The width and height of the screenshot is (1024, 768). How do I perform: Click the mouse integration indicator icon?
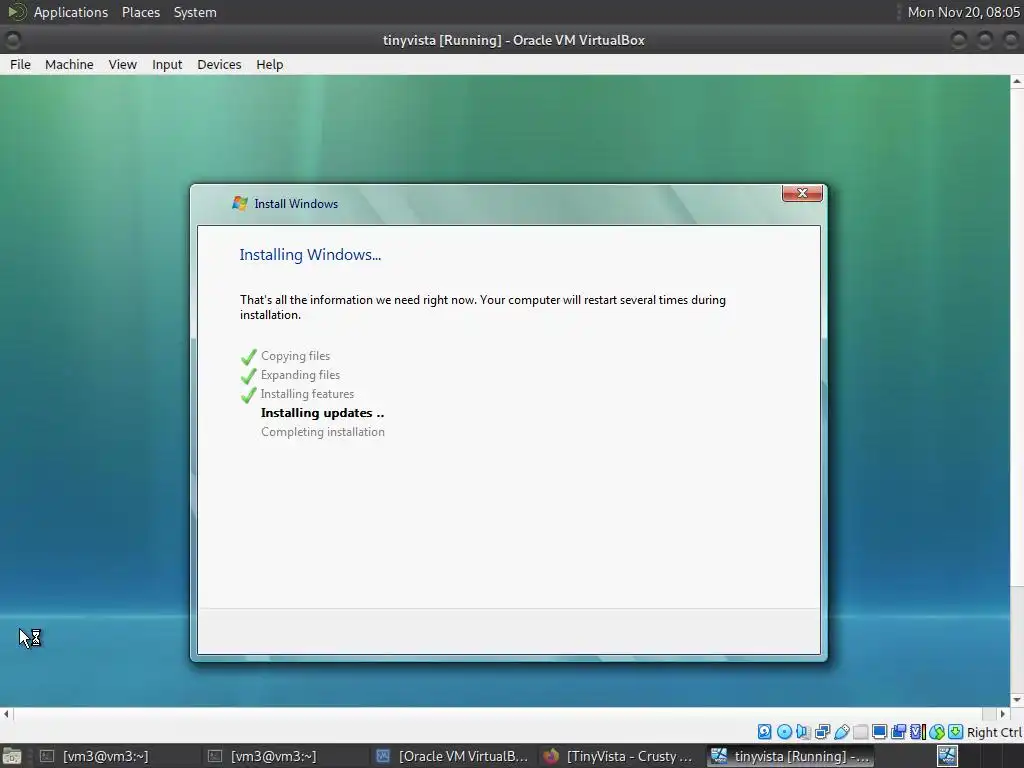pos(937,732)
